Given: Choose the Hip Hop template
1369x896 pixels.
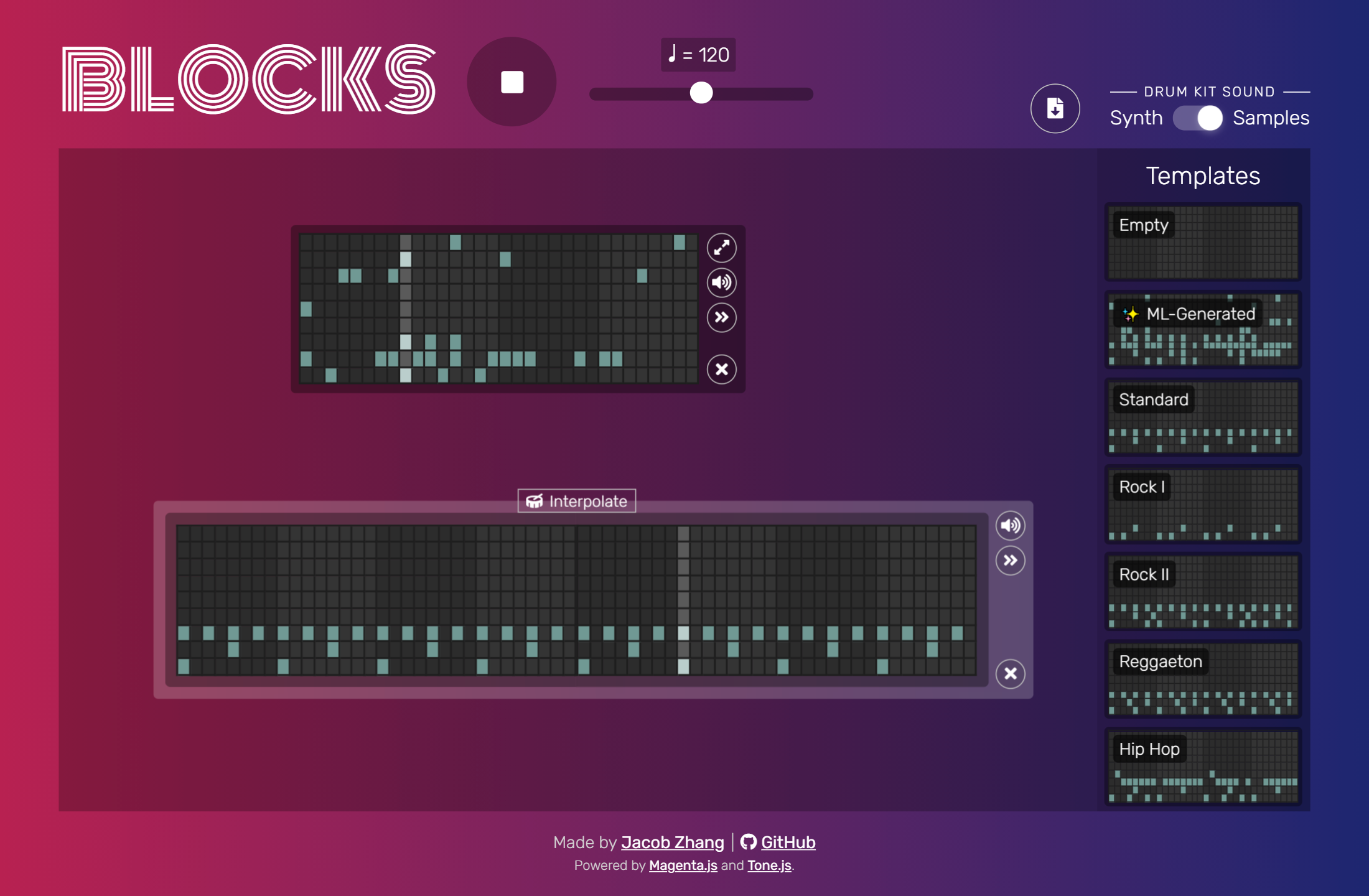Looking at the screenshot, I should 1202,767.
